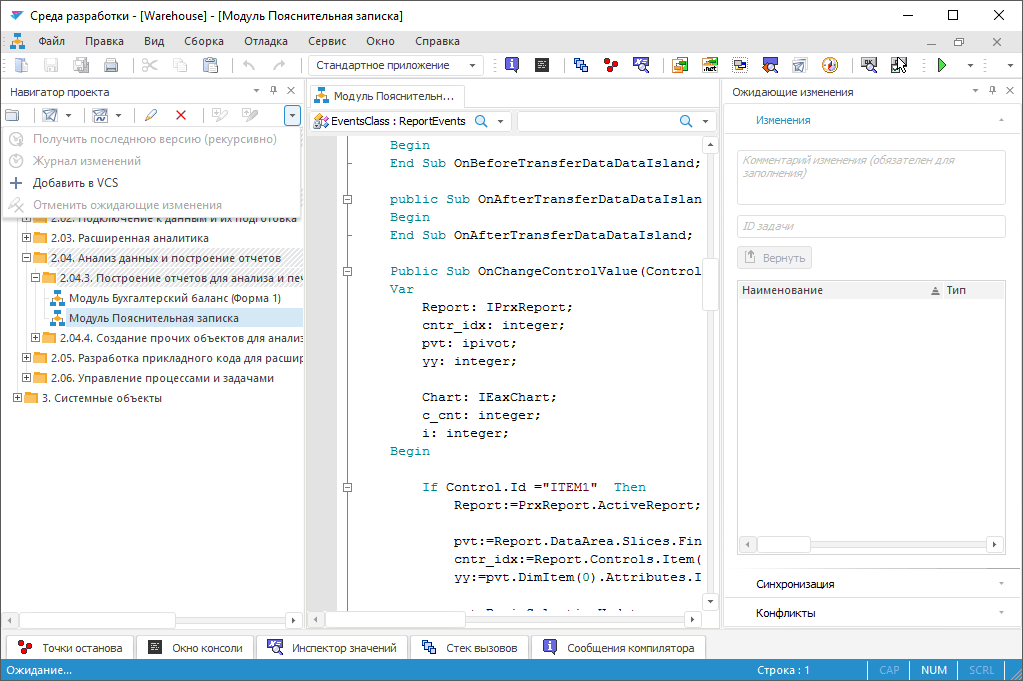1023x681 pixels.
Task: Open the Стандартное приложение dropdown
Action: tap(473, 65)
